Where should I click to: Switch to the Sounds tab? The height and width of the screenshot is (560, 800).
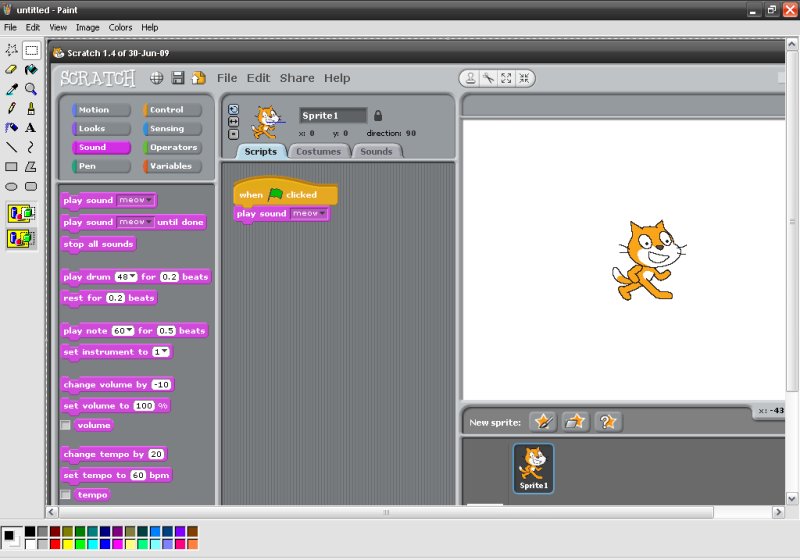[x=377, y=151]
